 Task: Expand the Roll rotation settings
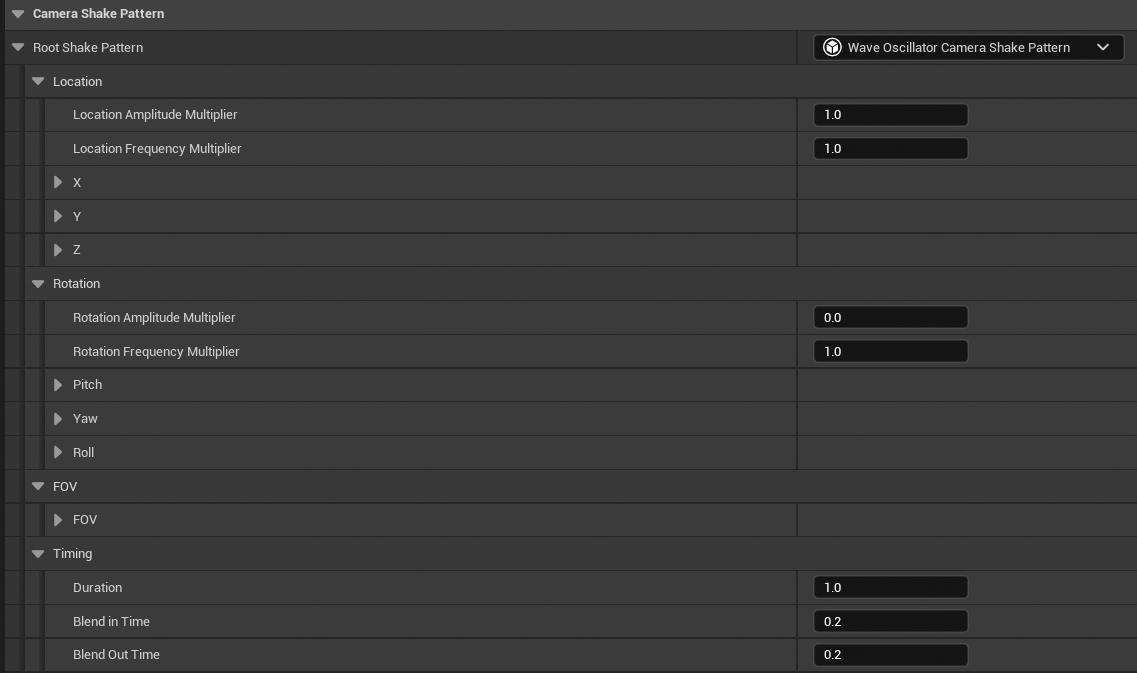point(58,453)
